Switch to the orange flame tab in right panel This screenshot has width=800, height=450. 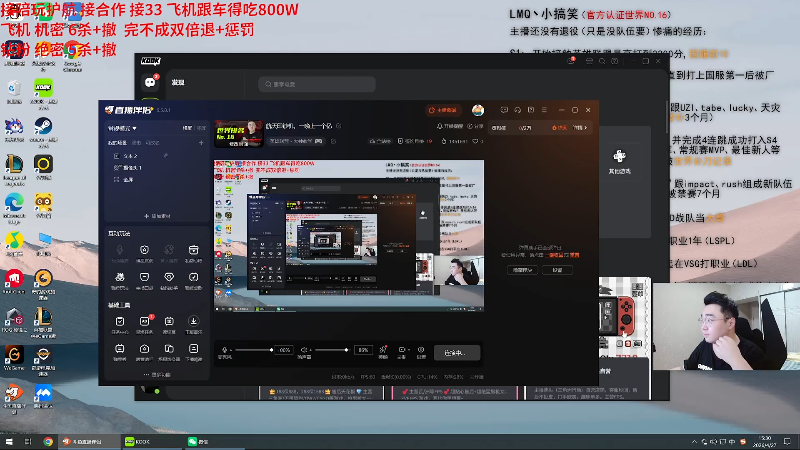559,128
